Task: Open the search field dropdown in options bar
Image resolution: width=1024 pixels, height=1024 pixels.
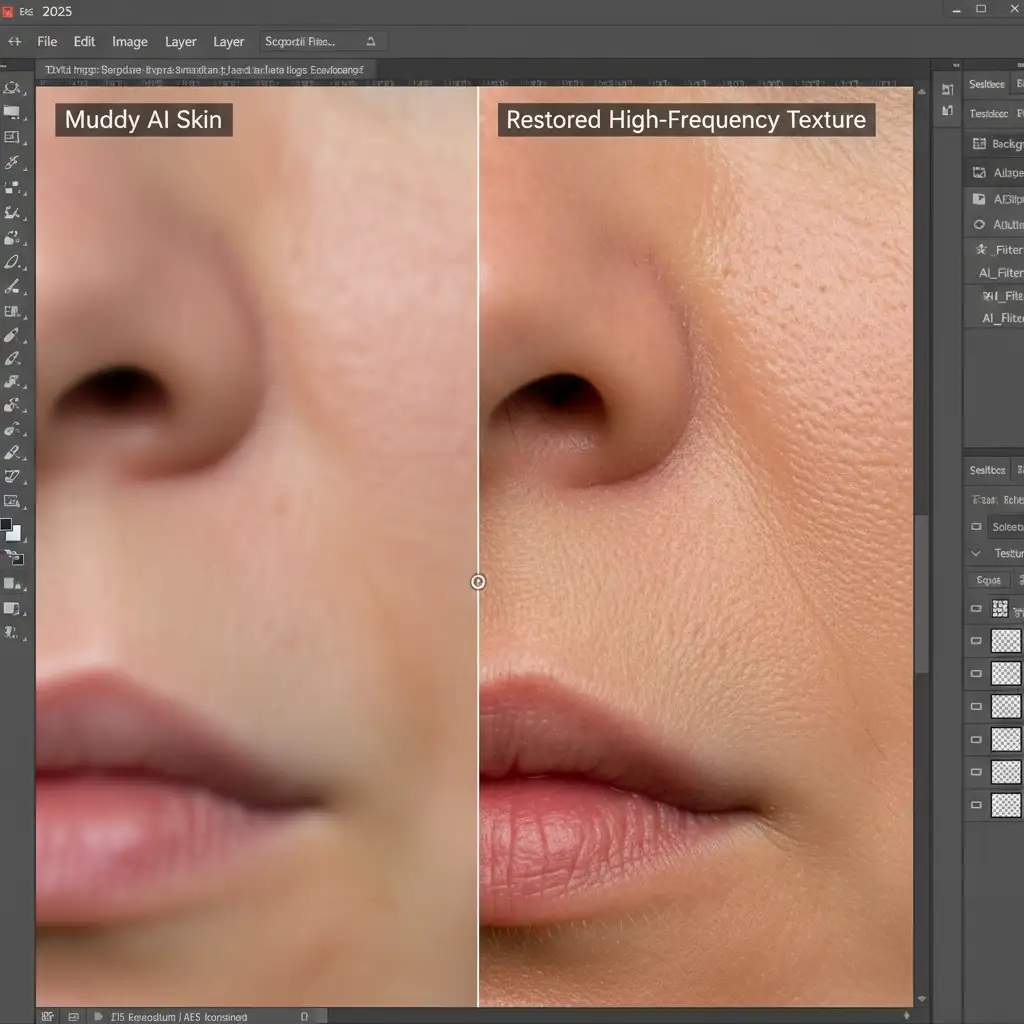Action: point(371,41)
